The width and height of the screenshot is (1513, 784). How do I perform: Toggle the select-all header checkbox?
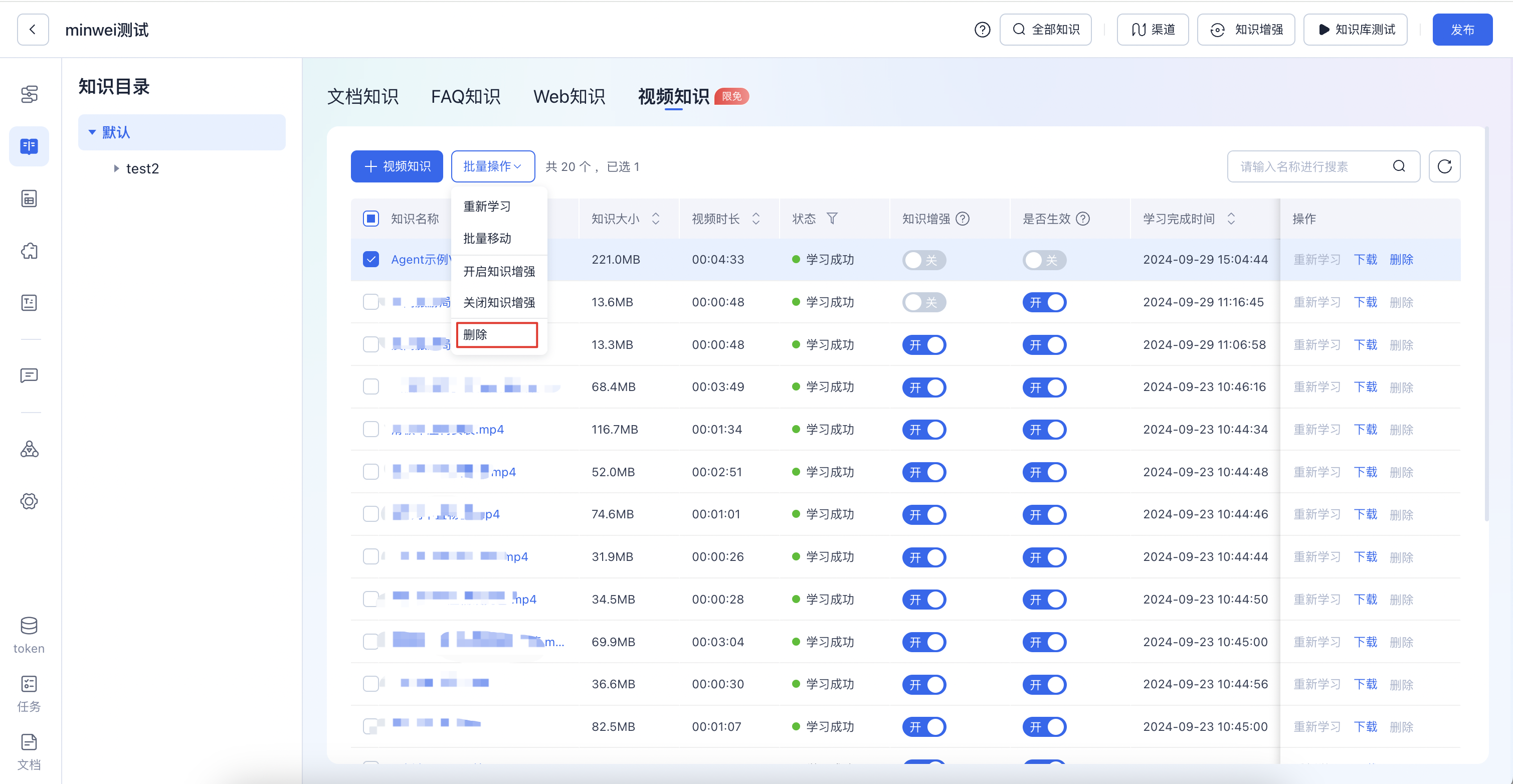click(370, 219)
